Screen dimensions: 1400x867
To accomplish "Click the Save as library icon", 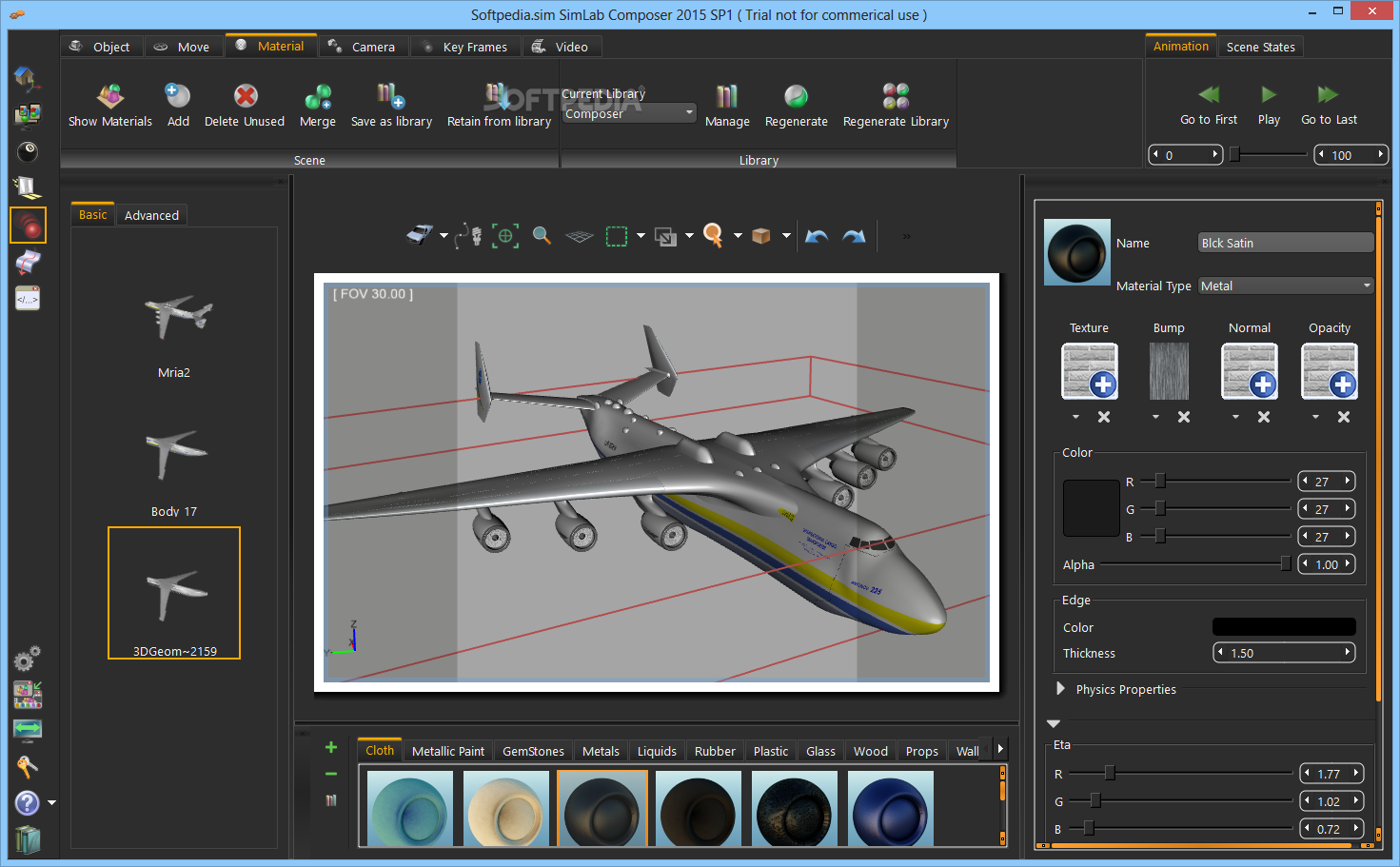I will (391, 95).
